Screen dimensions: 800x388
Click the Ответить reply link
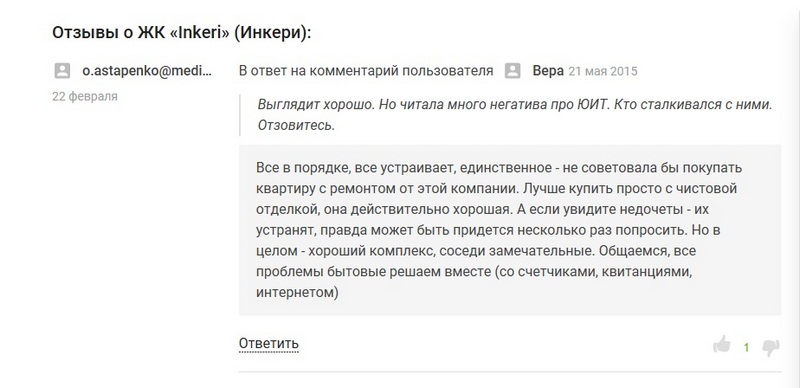(x=268, y=343)
